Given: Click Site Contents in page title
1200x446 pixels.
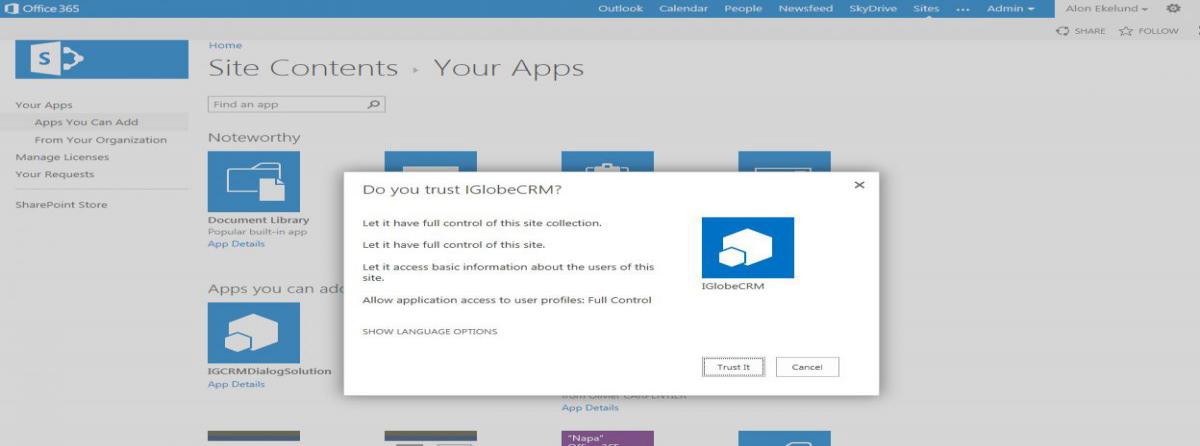Looking at the screenshot, I should pos(303,68).
